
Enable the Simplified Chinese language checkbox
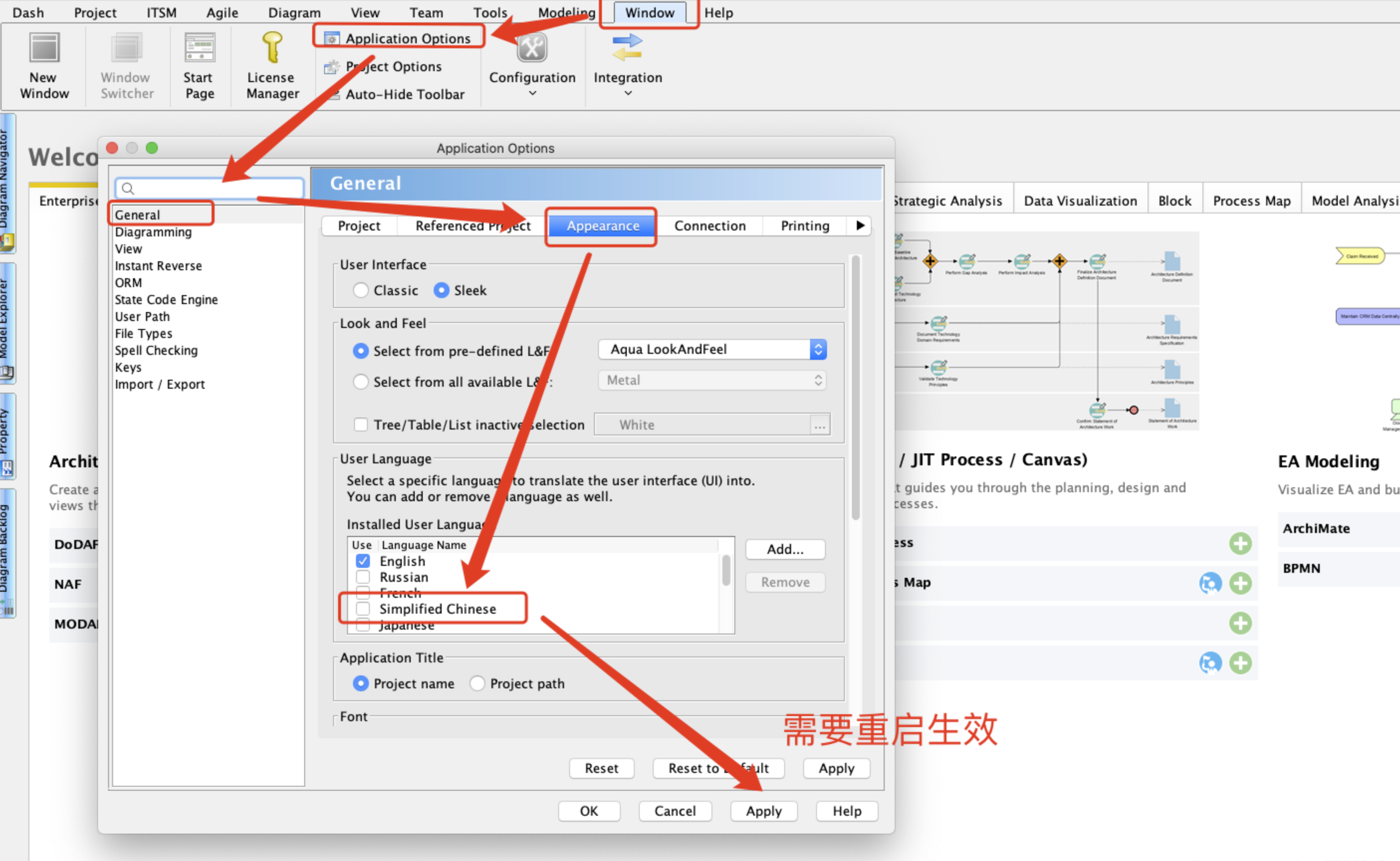[x=363, y=609]
